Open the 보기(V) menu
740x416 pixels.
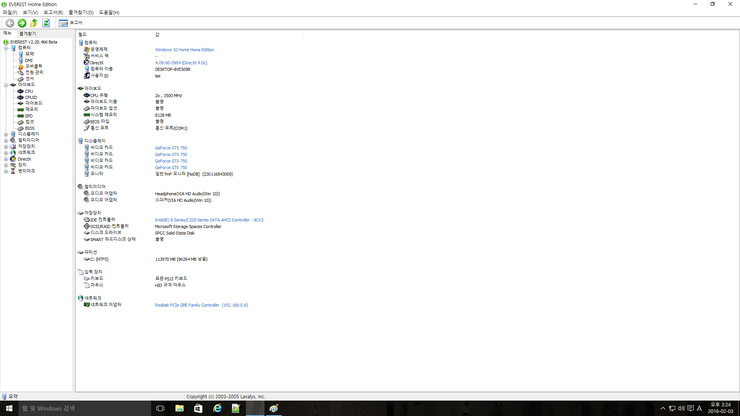(x=30, y=12)
